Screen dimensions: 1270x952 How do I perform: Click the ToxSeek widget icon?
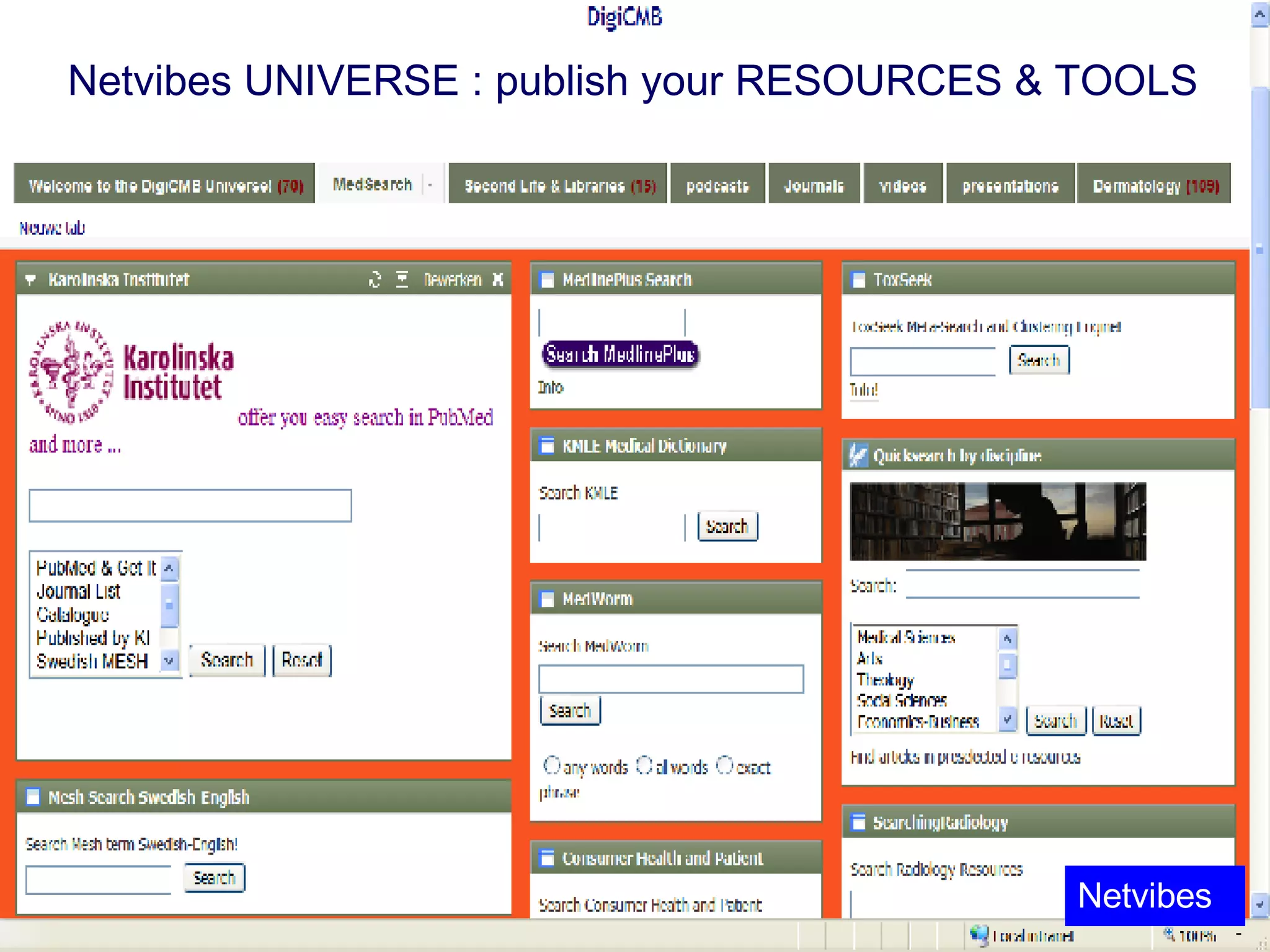pyautogui.click(x=858, y=280)
